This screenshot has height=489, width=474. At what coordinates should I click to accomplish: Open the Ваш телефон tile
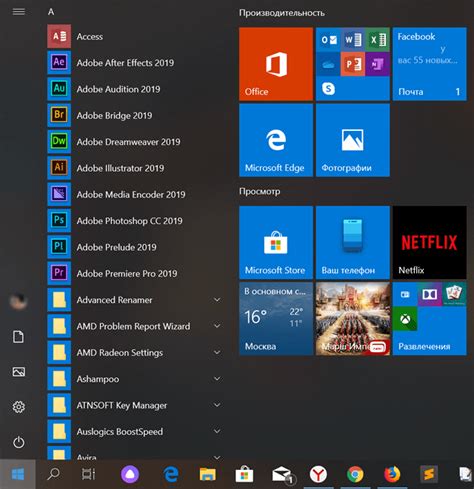pos(353,242)
